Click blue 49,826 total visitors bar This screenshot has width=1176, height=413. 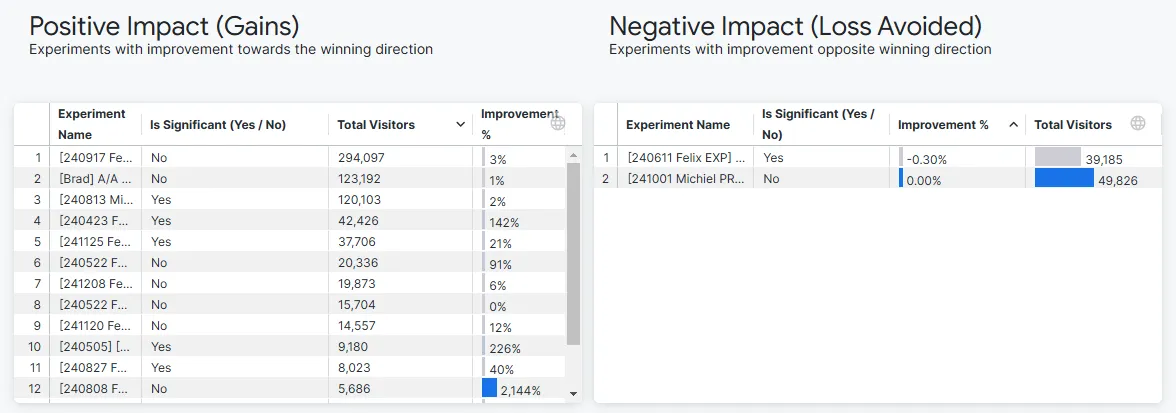[1064, 178]
